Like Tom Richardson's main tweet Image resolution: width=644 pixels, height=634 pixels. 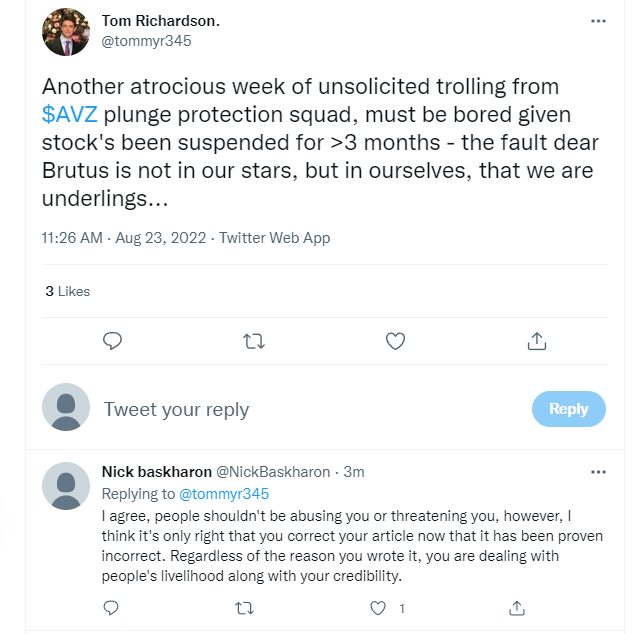[395, 341]
